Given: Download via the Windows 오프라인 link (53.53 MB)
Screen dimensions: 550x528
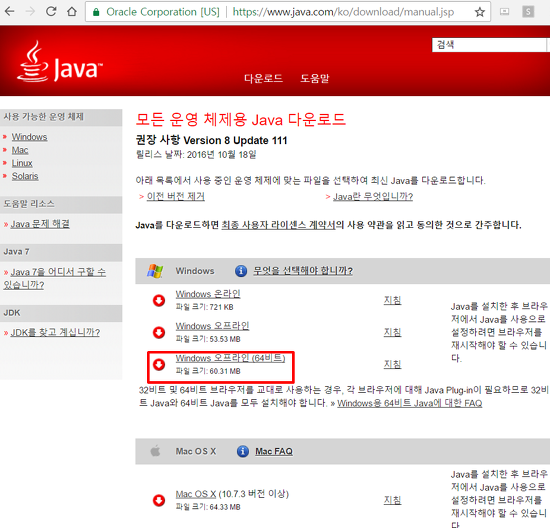Looking at the screenshot, I should (x=212, y=326).
